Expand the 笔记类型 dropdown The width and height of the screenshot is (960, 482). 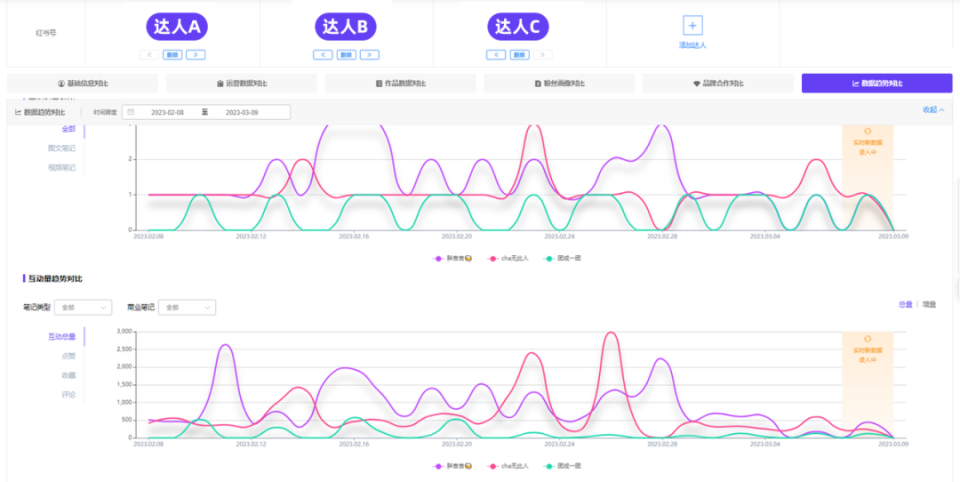tap(83, 307)
